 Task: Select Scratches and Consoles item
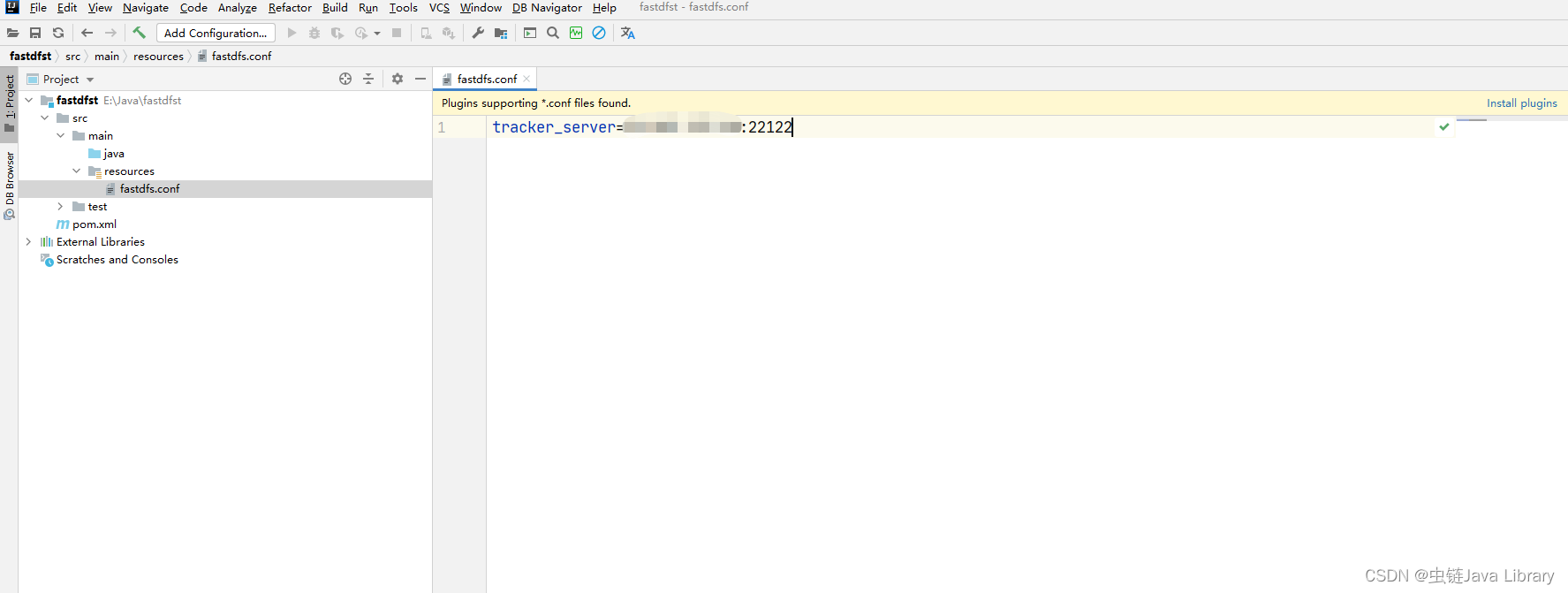(110, 259)
